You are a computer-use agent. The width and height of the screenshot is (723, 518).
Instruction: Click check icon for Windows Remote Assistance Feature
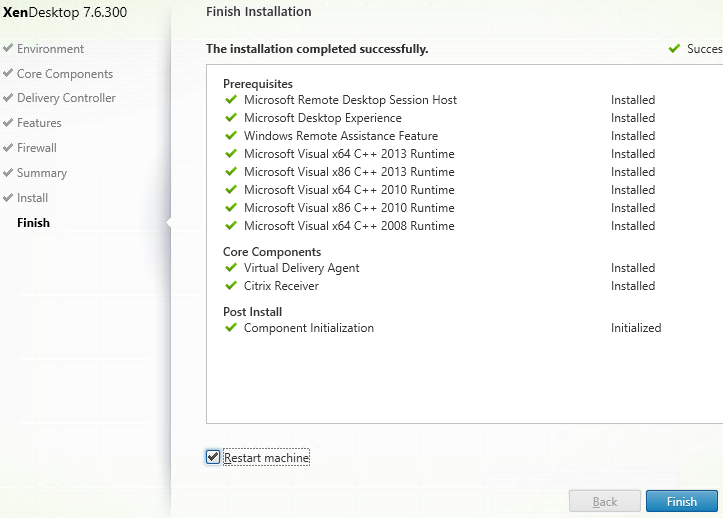tap(231, 136)
